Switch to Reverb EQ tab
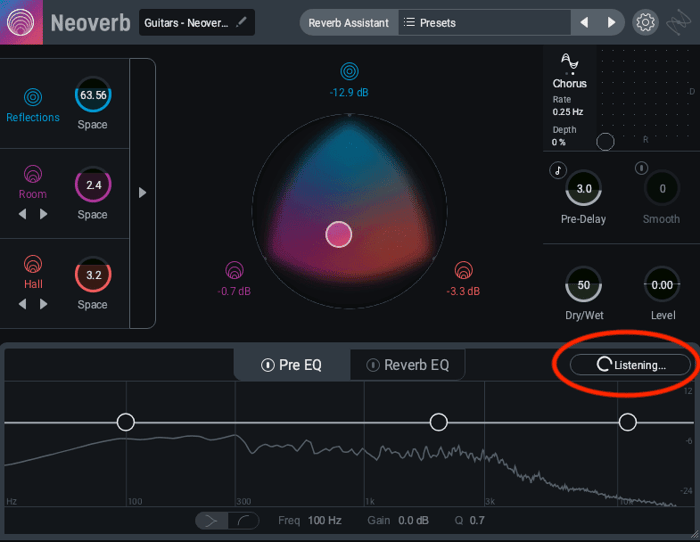Screen dimensions: 700x542 (408, 365)
